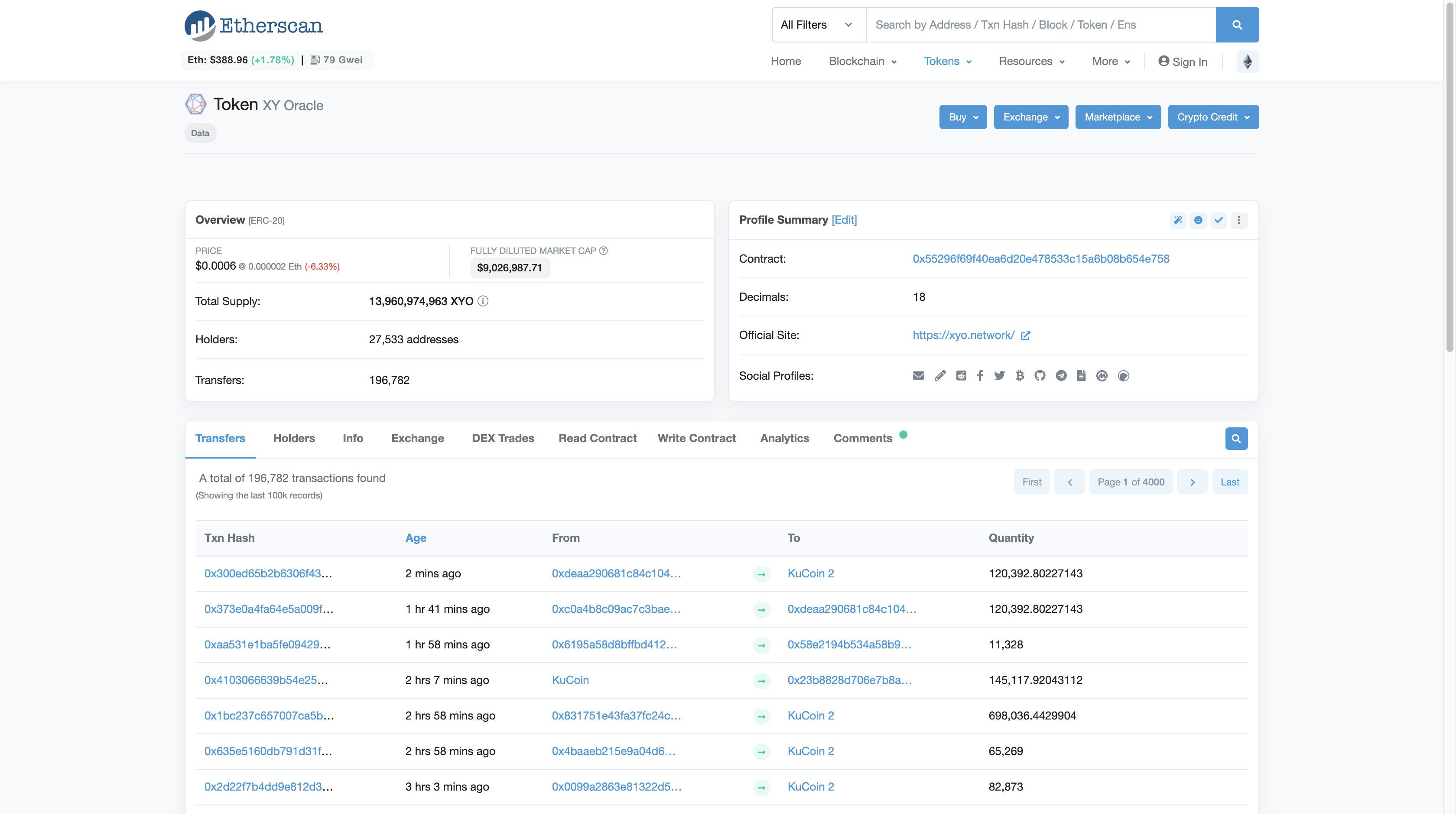Click the Sign In user icon
Image resolution: width=1456 pixels, height=814 pixels.
[x=1163, y=61]
